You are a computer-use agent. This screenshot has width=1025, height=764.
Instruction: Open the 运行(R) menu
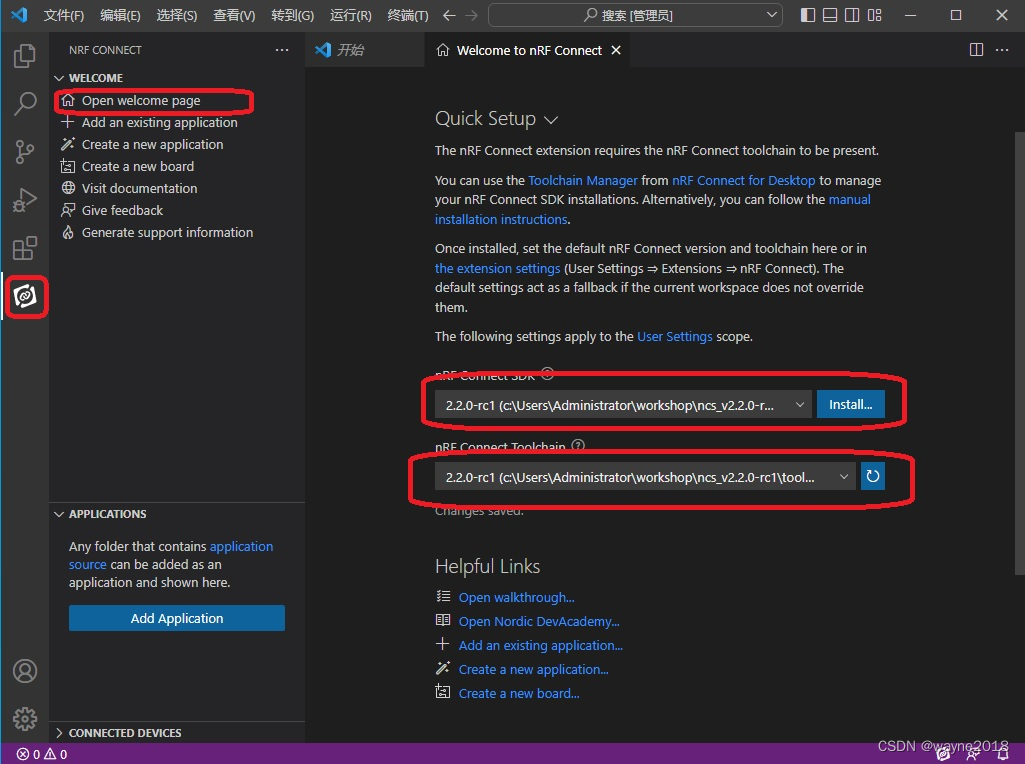coord(350,15)
